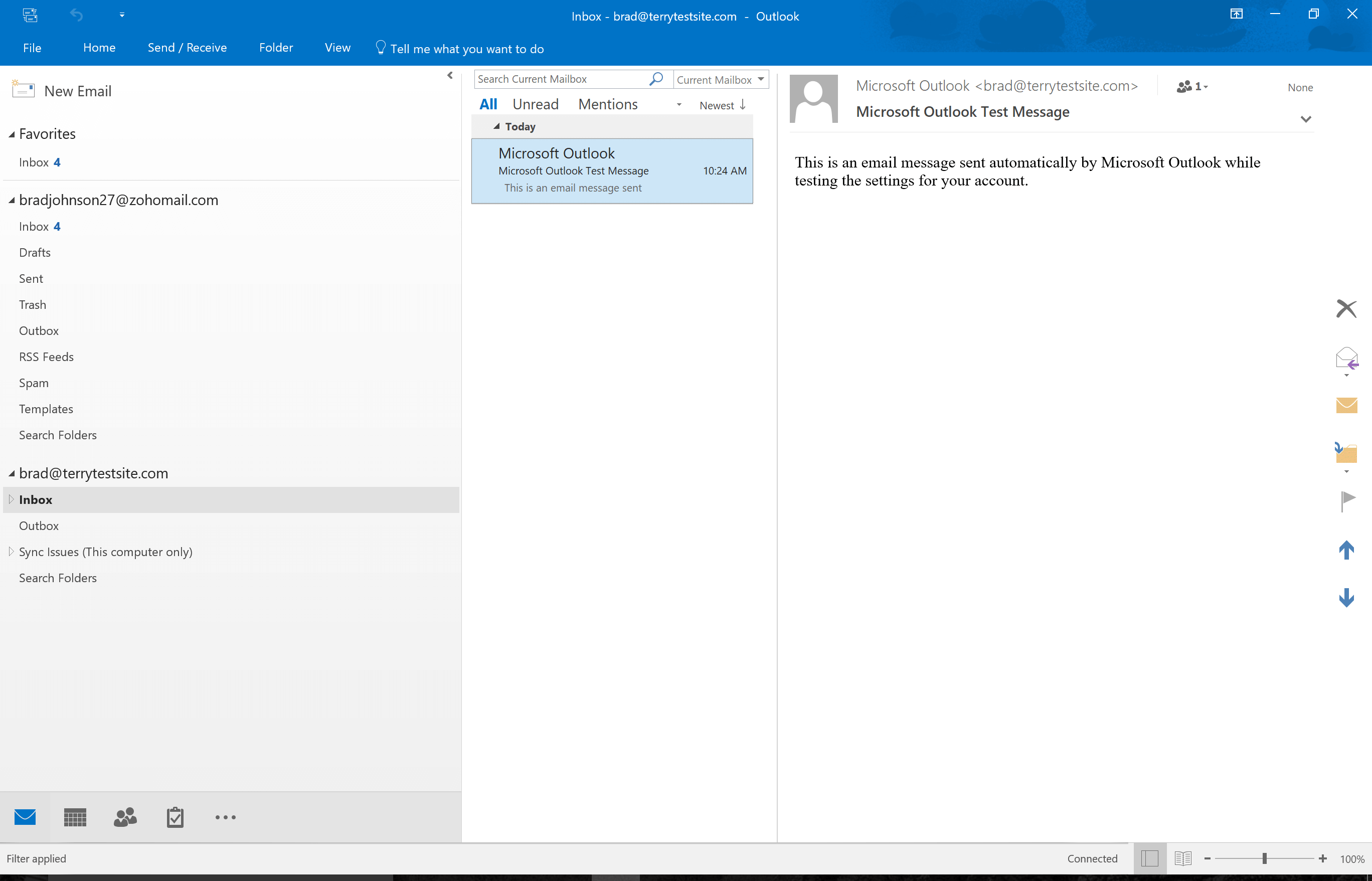Switch to the Home ribbon tab
The width and height of the screenshot is (1372, 881).
pyautogui.click(x=99, y=48)
